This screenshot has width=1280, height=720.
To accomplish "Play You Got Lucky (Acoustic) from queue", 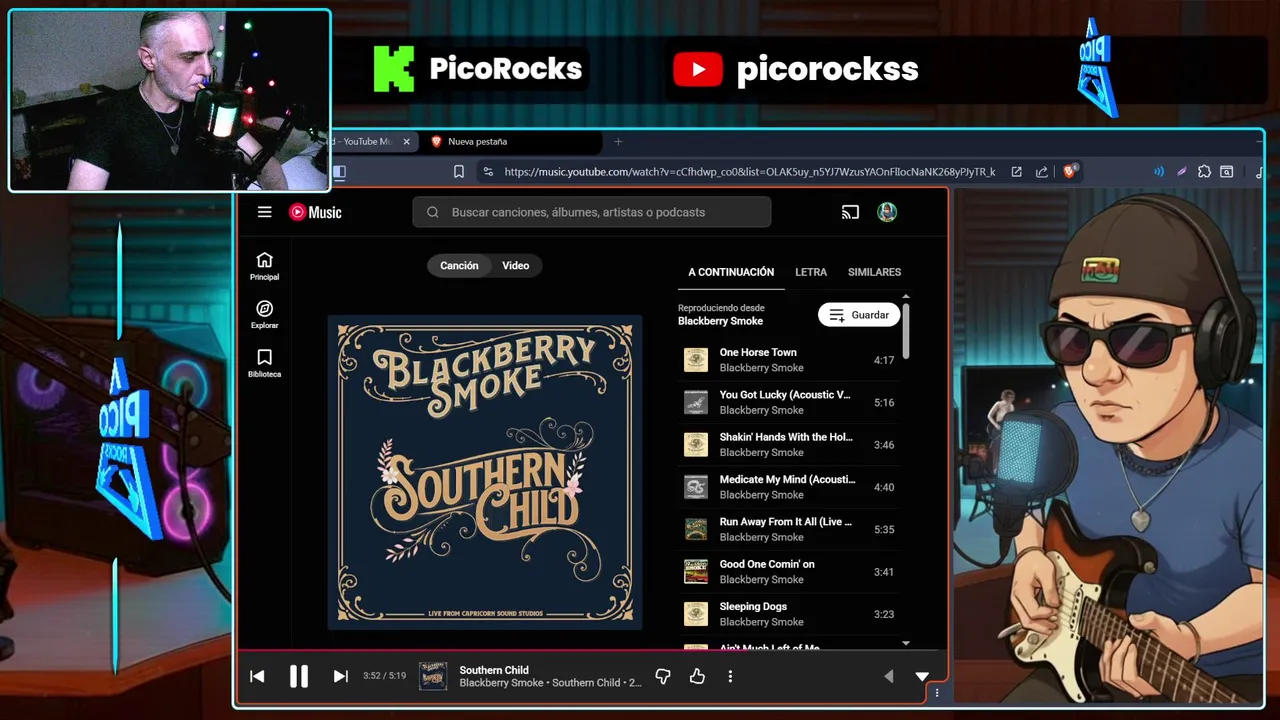I will click(x=788, y=402).
